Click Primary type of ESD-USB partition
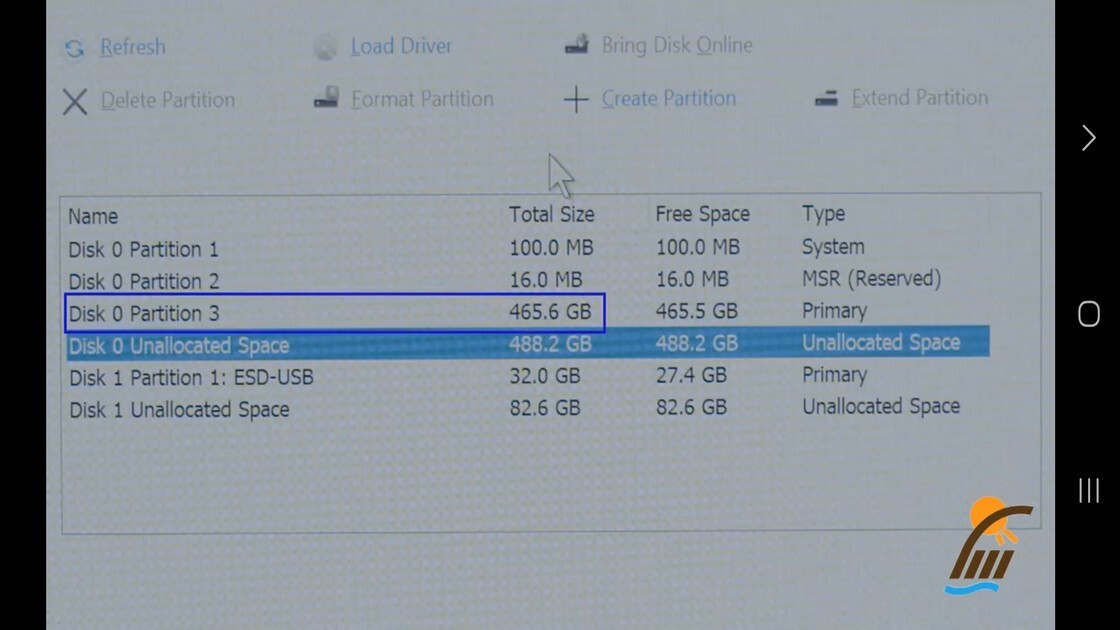This screenshot has height=630, width=1120. (x=834, y=374)
